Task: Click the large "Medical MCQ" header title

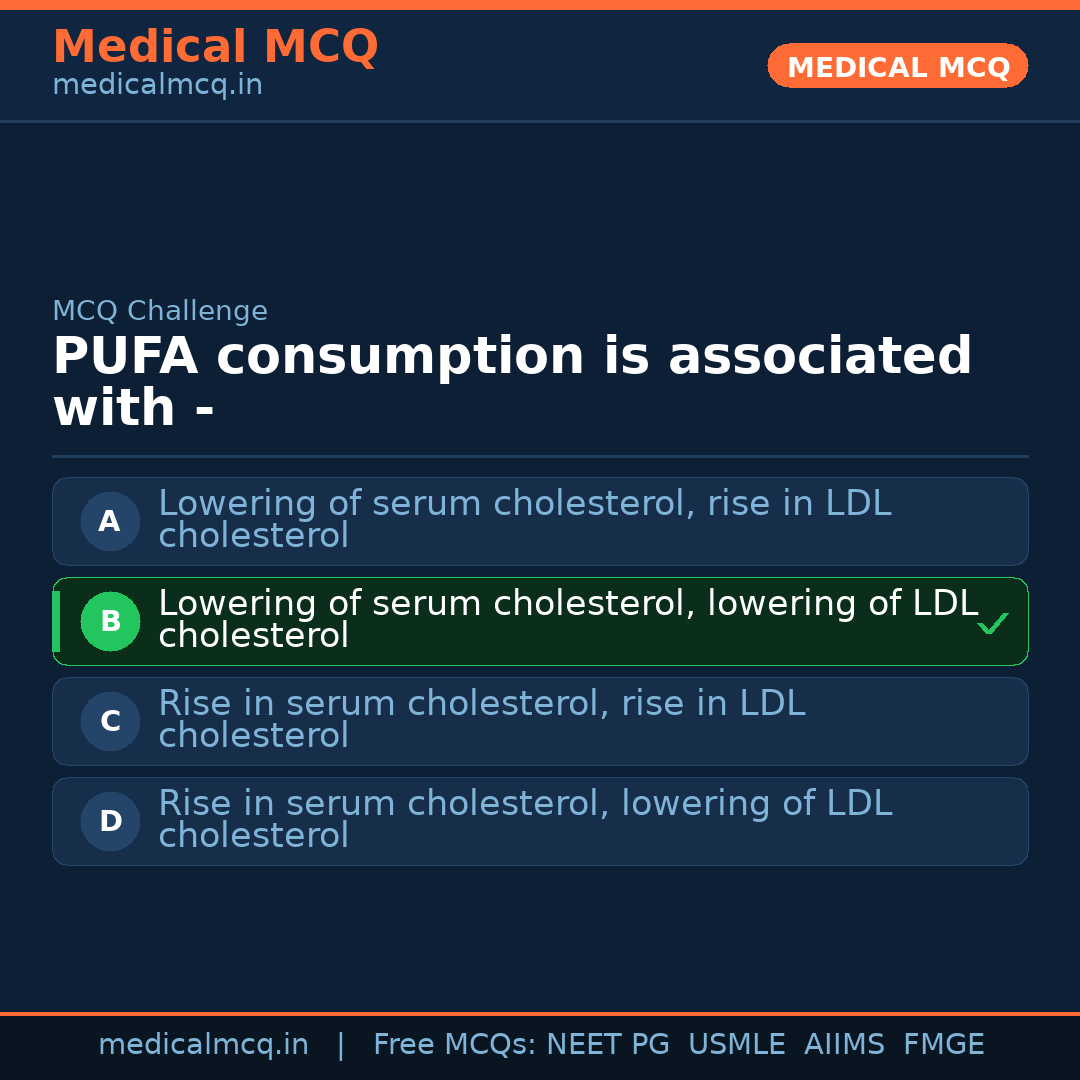Action: click(x=215, y=47)
